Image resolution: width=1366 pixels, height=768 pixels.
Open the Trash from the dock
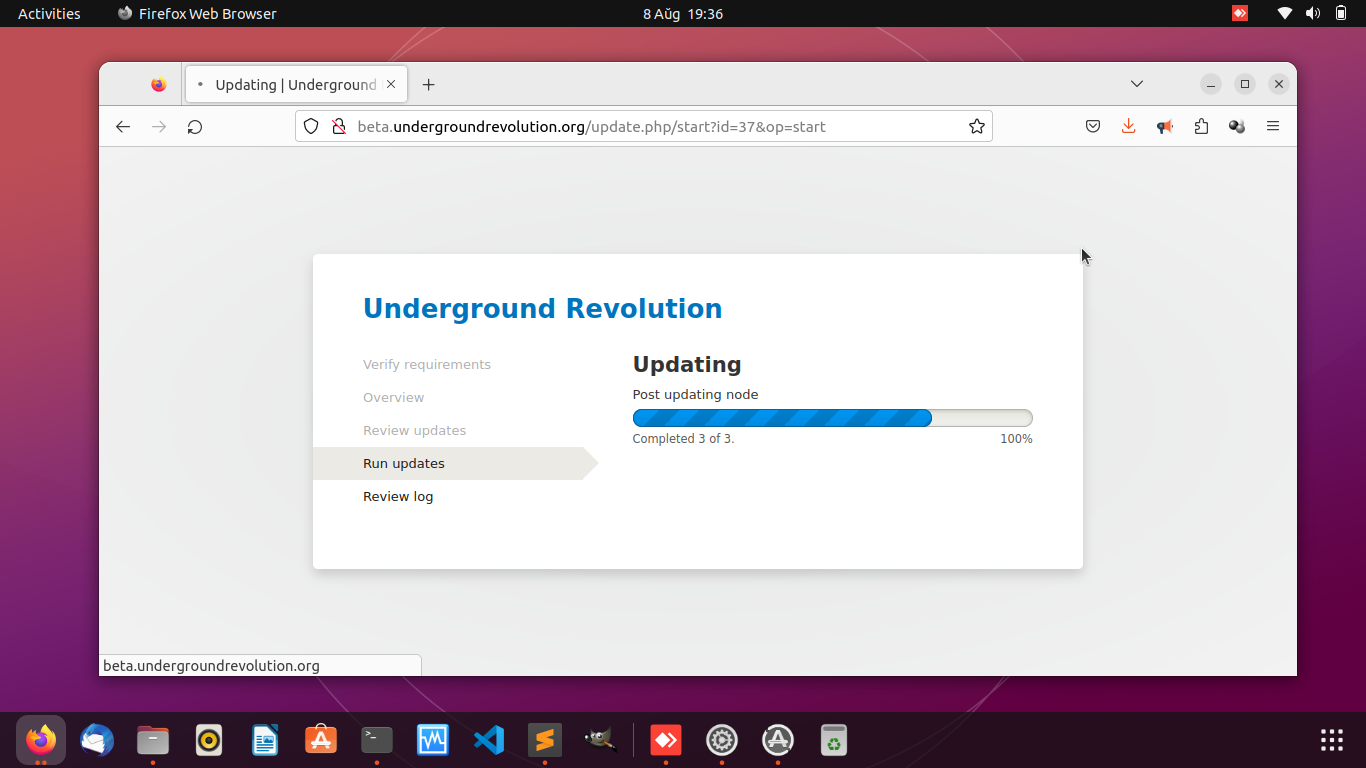click(834, 740)
